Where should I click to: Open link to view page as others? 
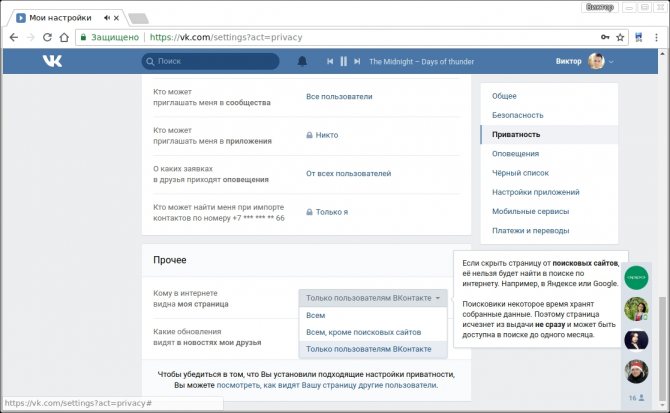tap(327, 385)
